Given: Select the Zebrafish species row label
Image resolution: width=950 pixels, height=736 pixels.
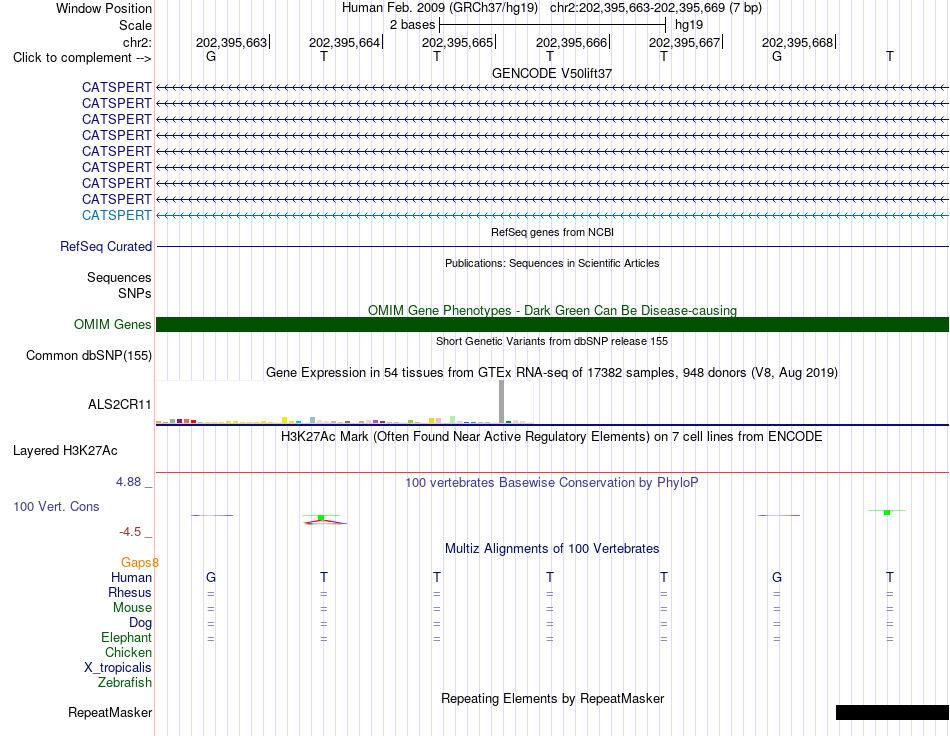Looking at the screenshot, I should (x=125, y=683).
